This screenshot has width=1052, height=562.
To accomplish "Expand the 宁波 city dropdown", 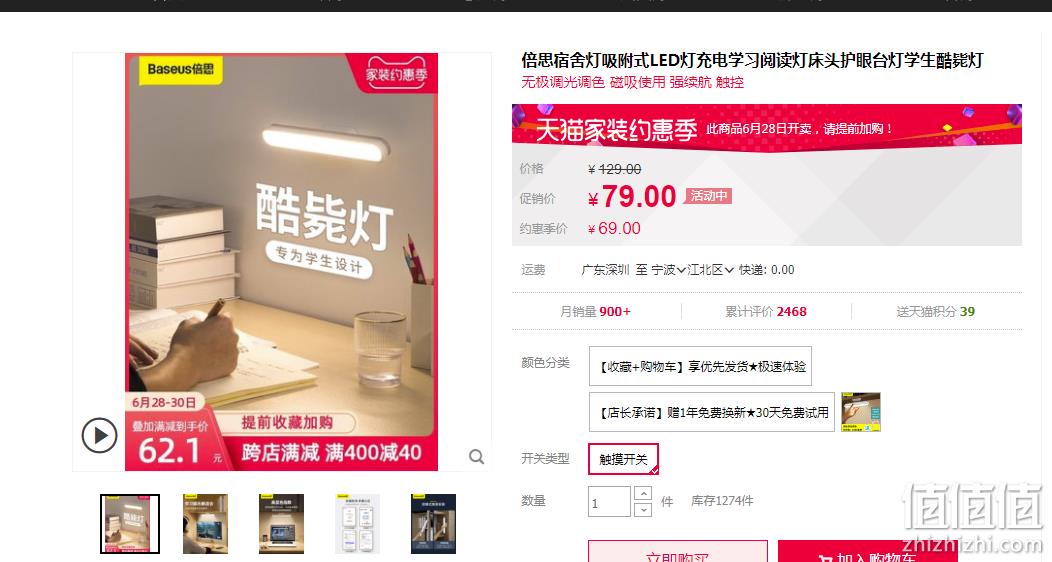I will tap(668, 270).
